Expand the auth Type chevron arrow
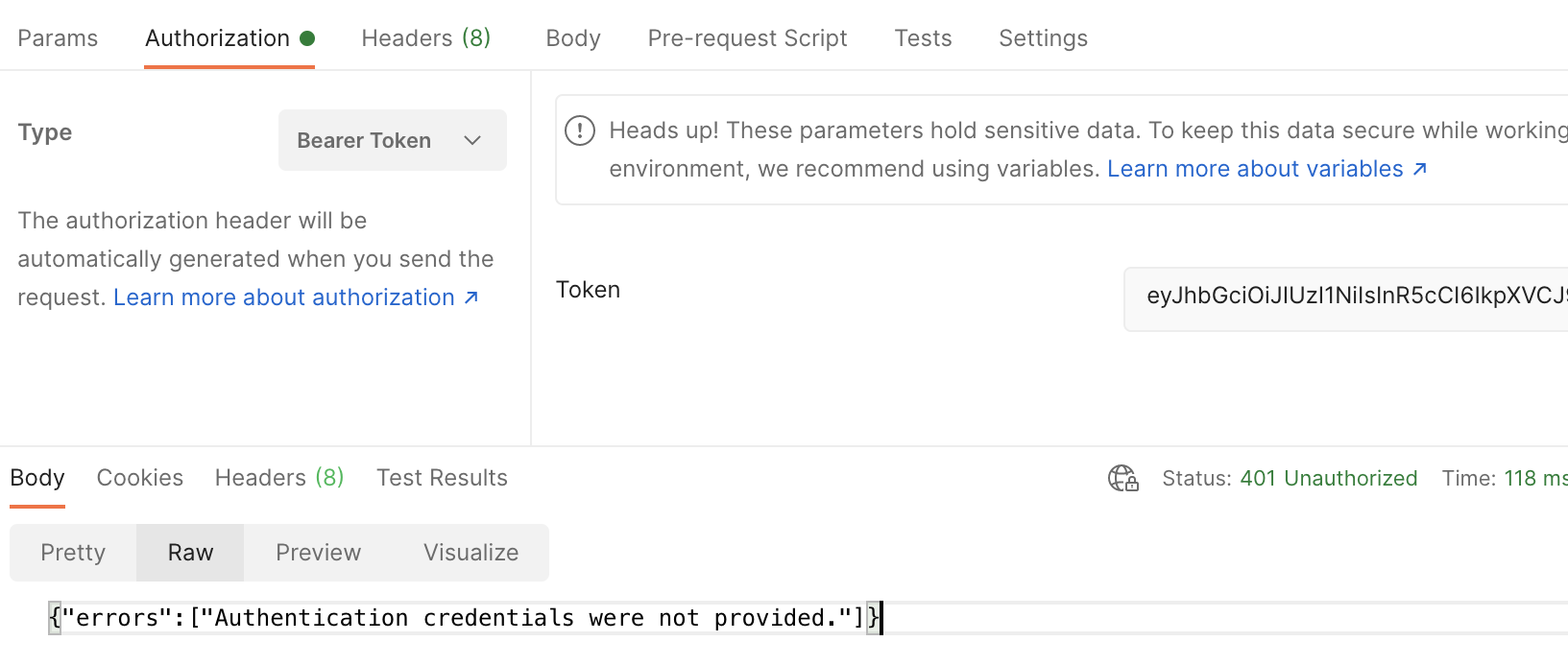The image size is (1568, 665). pyautogui.click(x=472, y=140)
